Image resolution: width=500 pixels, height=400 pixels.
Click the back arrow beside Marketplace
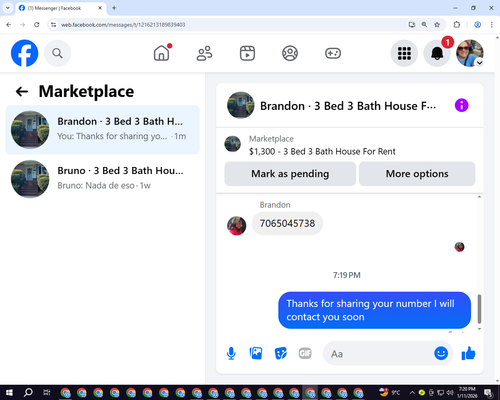click(x=22, y=91)
